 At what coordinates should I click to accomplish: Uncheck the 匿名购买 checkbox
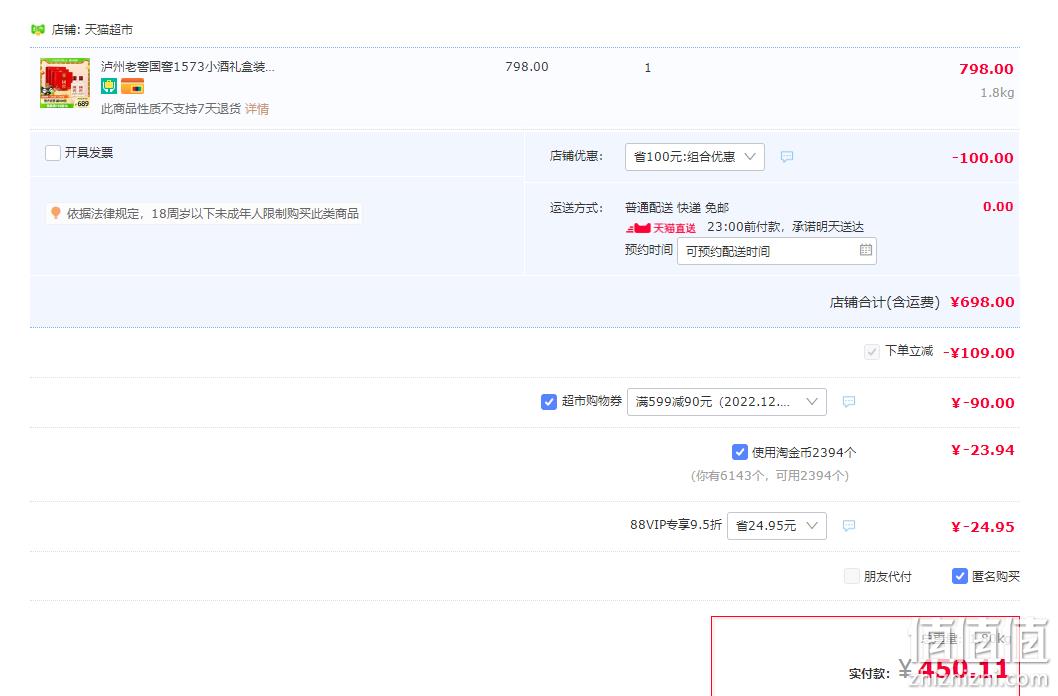point(959,576)
